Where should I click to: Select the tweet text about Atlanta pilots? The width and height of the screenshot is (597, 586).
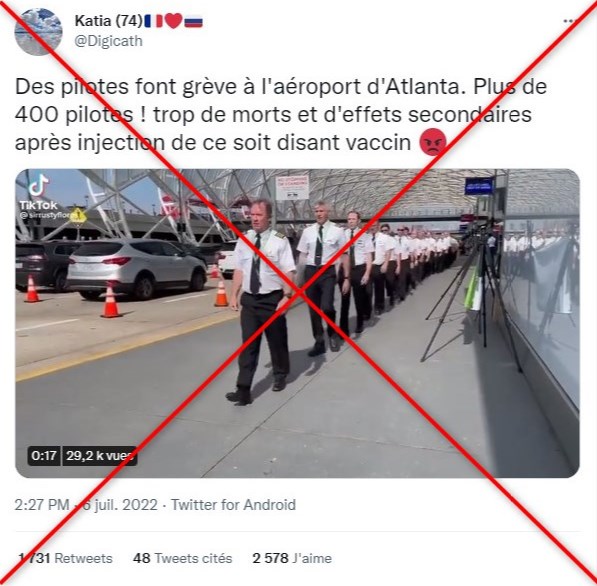tap(281, 115)
